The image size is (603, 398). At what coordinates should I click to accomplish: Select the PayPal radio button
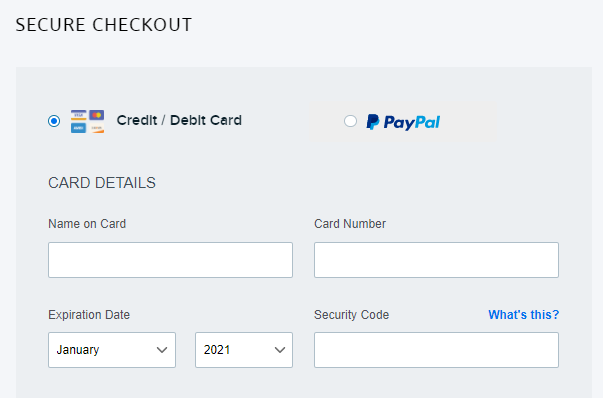pos(350,121)
